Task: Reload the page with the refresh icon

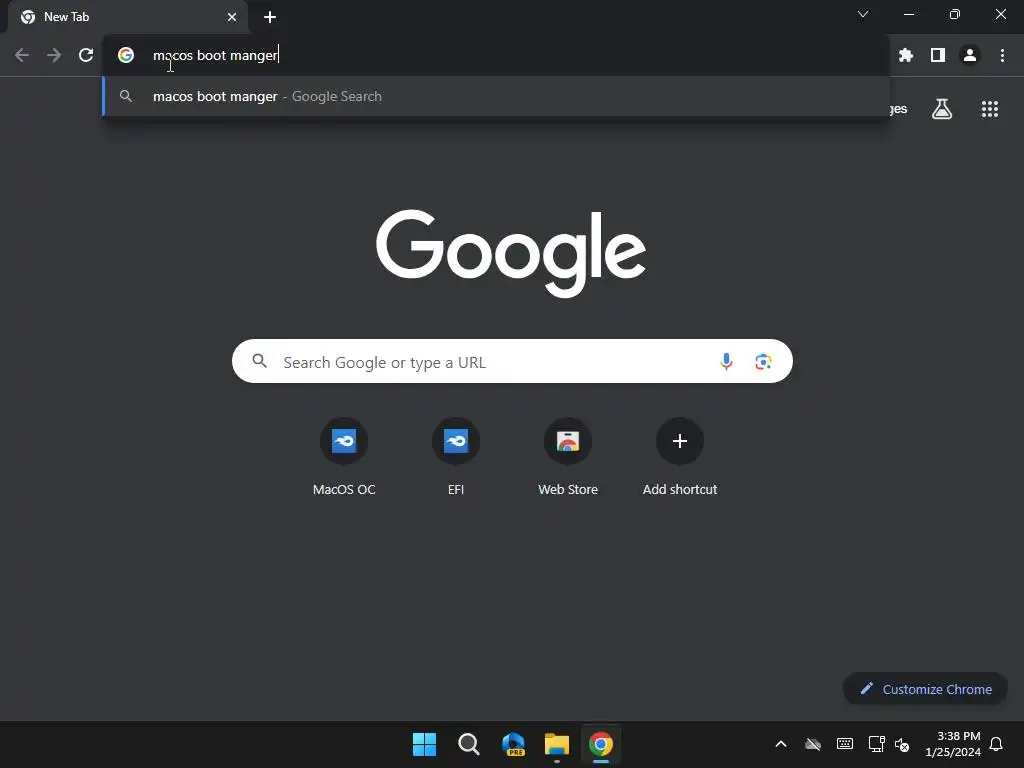Action: (86, 56)
